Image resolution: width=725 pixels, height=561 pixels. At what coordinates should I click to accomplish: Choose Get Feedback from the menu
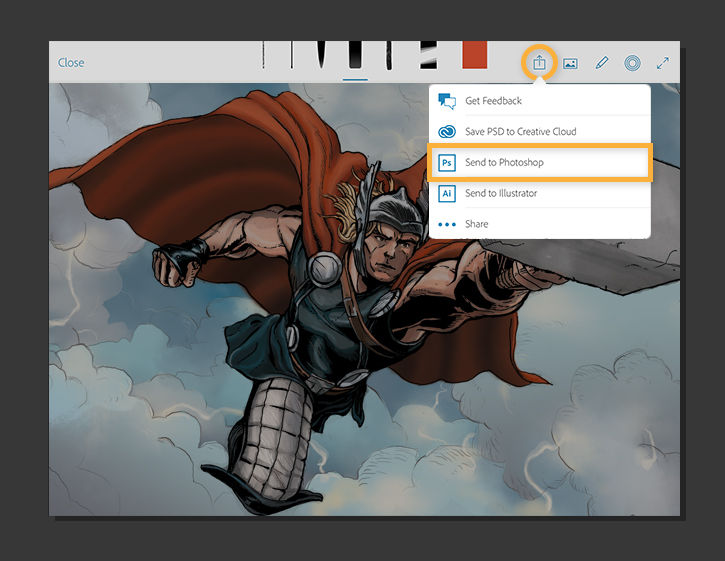[493, 101]
